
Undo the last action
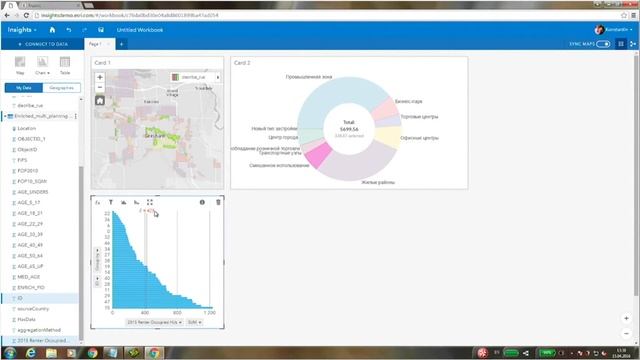(69, 30)
